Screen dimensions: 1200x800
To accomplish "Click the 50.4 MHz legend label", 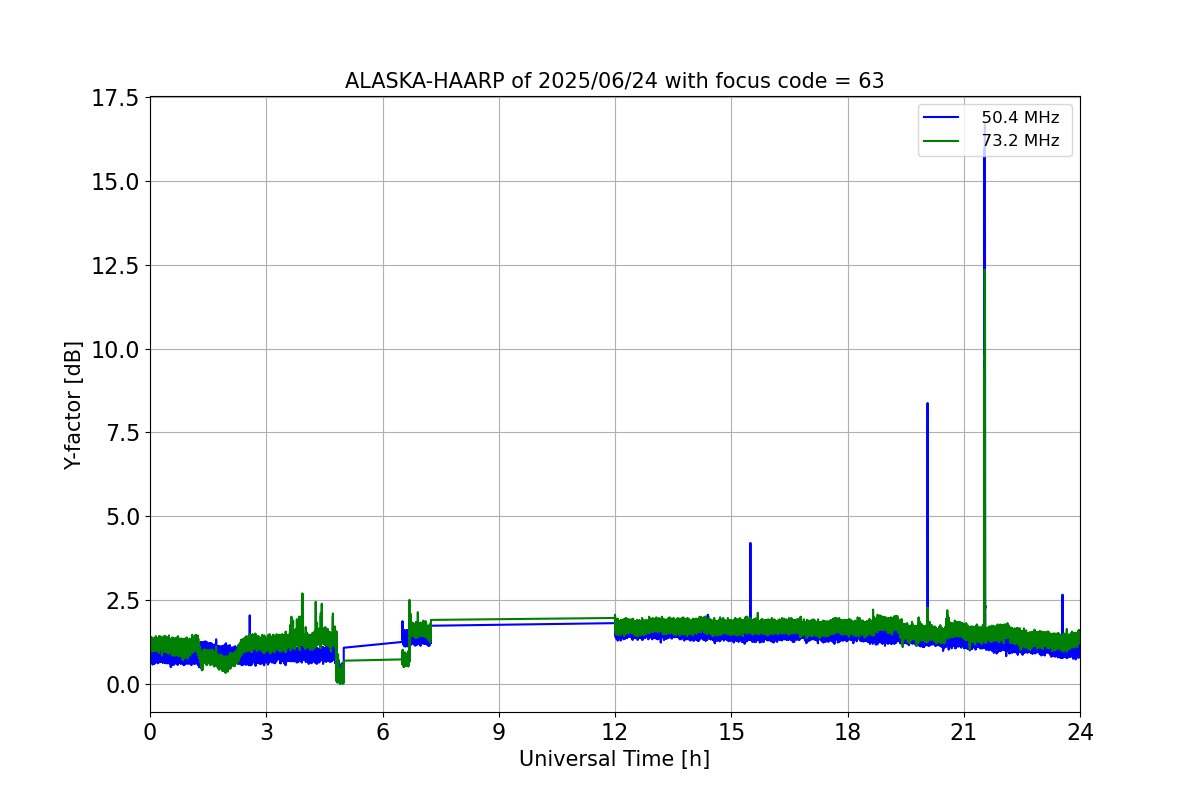I will pyautogui.click(x=1020, y=118).
